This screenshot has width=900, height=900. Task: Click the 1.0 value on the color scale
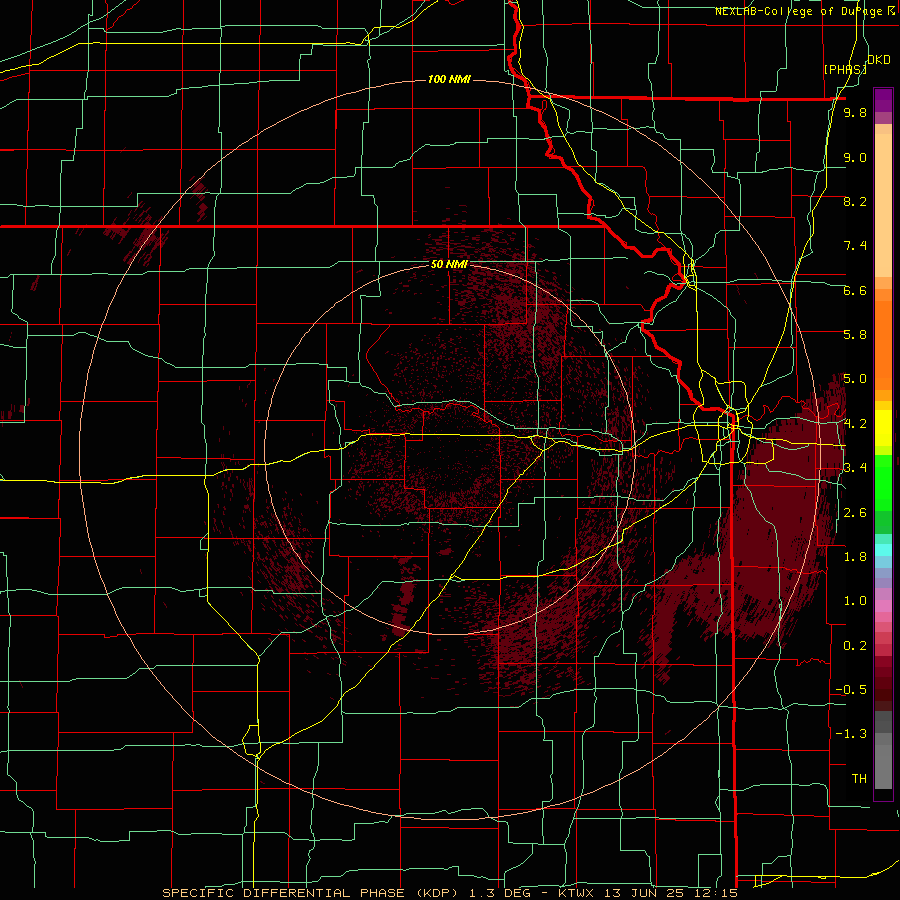(x=855, y=601)
